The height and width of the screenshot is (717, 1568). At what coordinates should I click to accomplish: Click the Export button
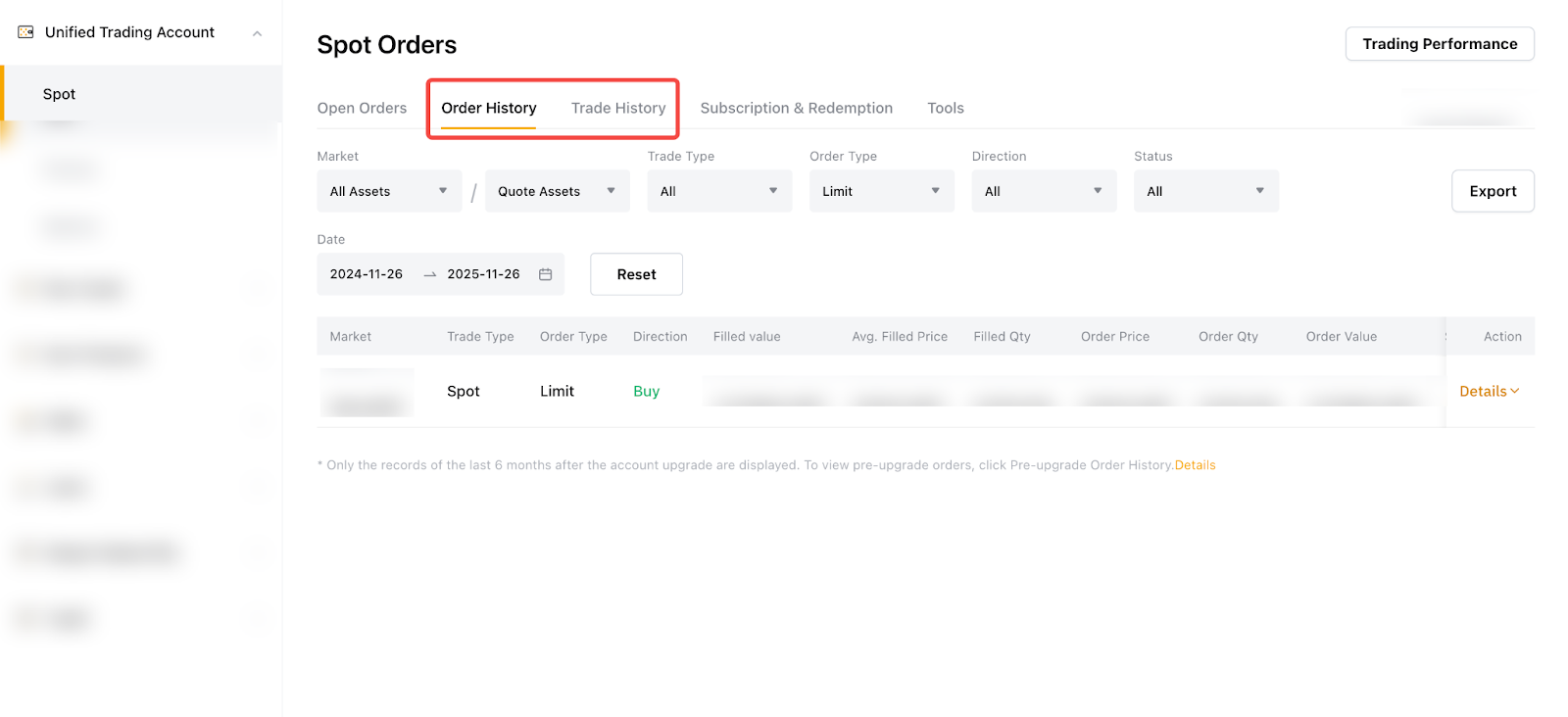[x=1493, y=192]
